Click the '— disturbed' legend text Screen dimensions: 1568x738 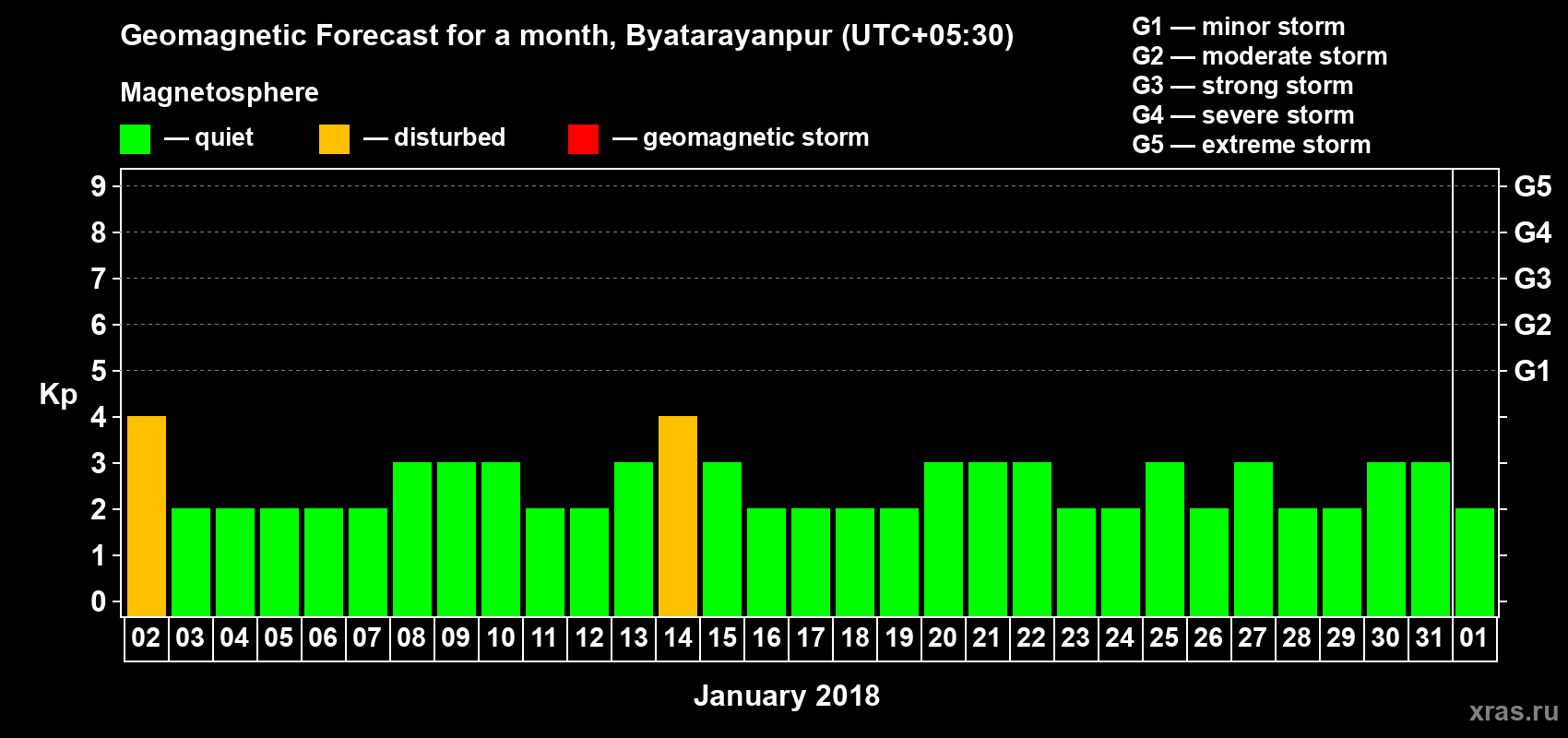[434, 137]
